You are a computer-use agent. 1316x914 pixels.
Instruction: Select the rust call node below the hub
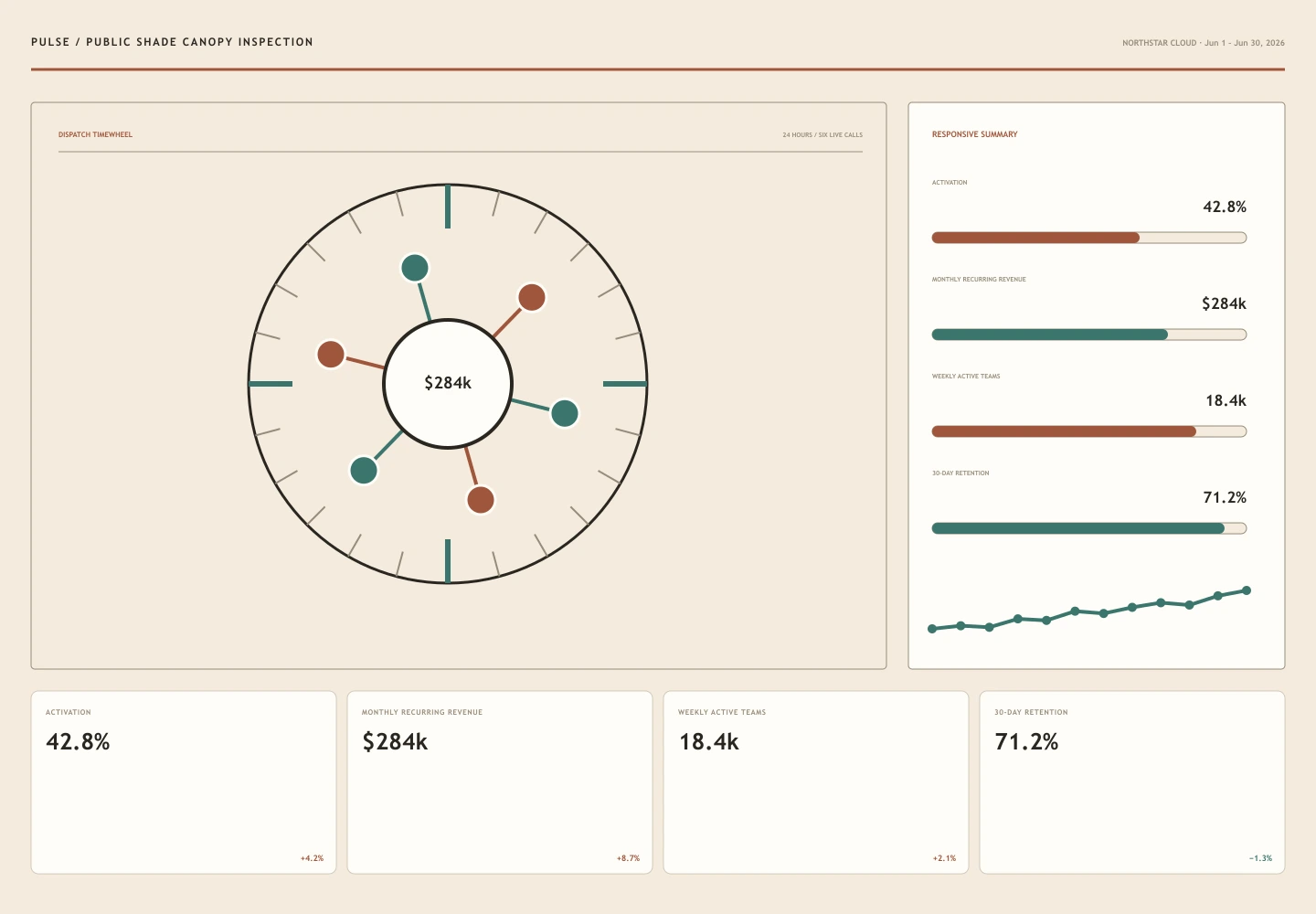481,500
